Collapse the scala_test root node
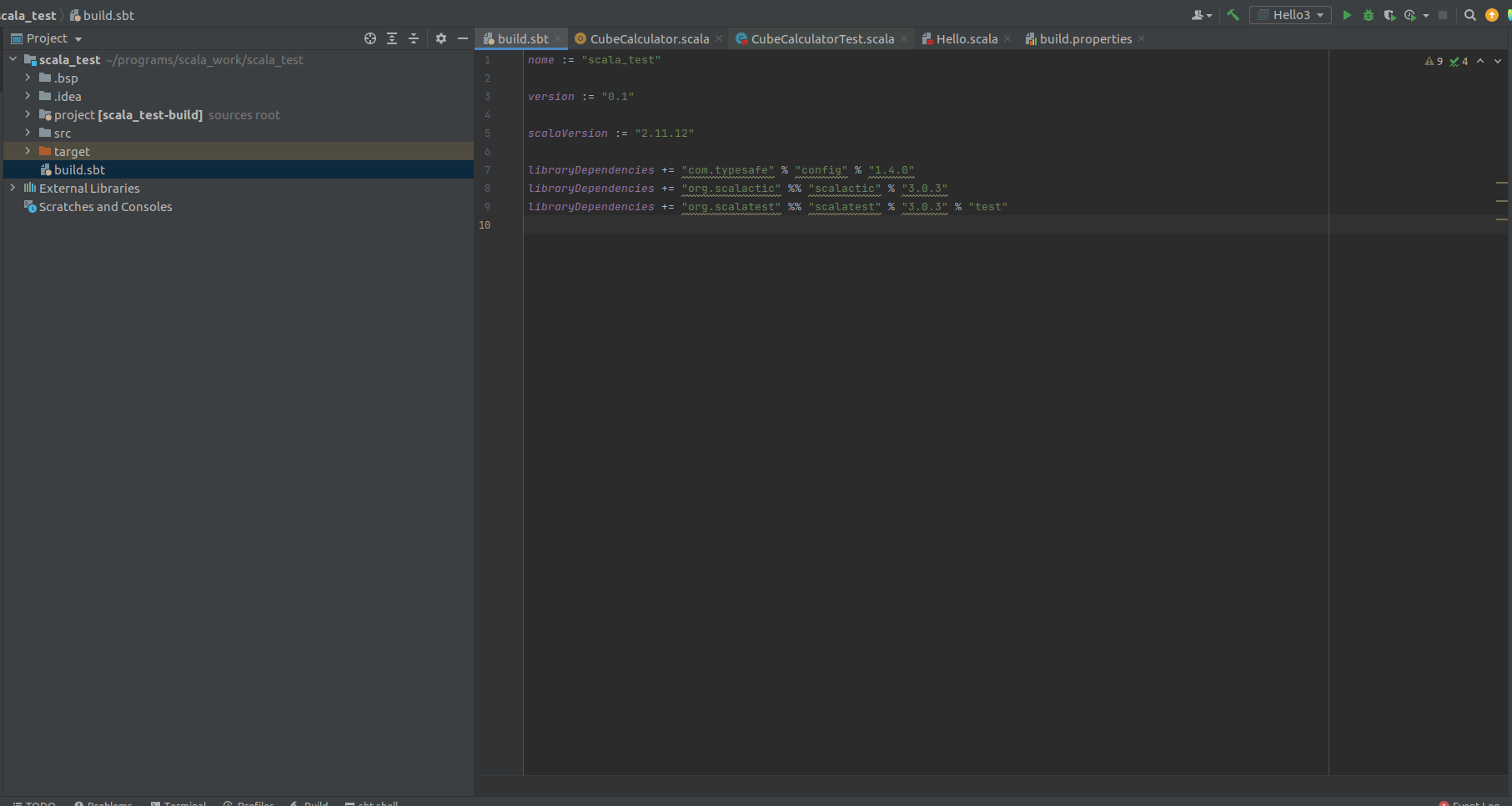This screenshot has width=1512, height=806. point(13,59)
